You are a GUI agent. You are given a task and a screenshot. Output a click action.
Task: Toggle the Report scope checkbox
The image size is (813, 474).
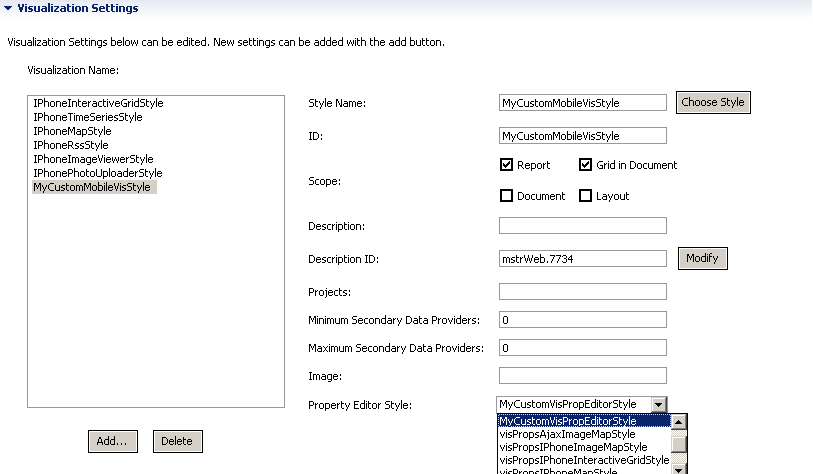507,165
